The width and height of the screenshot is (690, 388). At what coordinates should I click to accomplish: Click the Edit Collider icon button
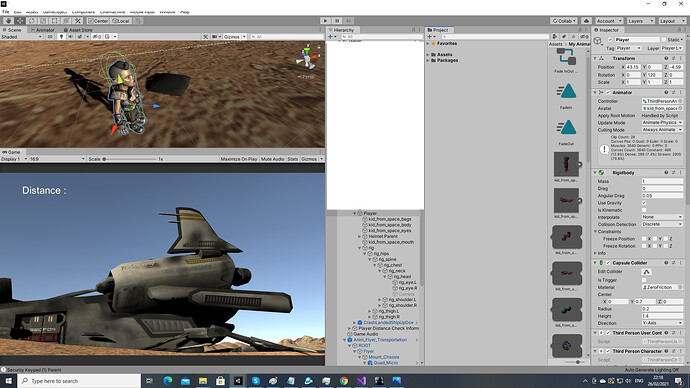646,271
